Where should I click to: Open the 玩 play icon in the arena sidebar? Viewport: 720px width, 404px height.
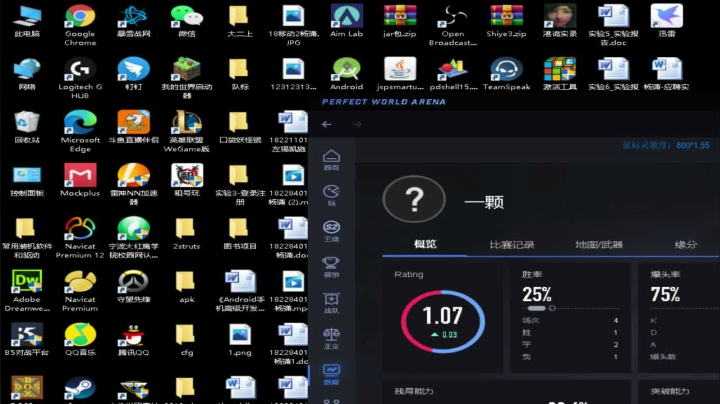coord(332,196)
